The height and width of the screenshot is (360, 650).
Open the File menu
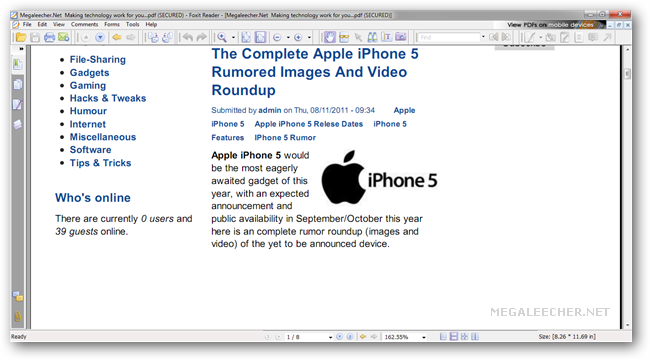(27, 24)
